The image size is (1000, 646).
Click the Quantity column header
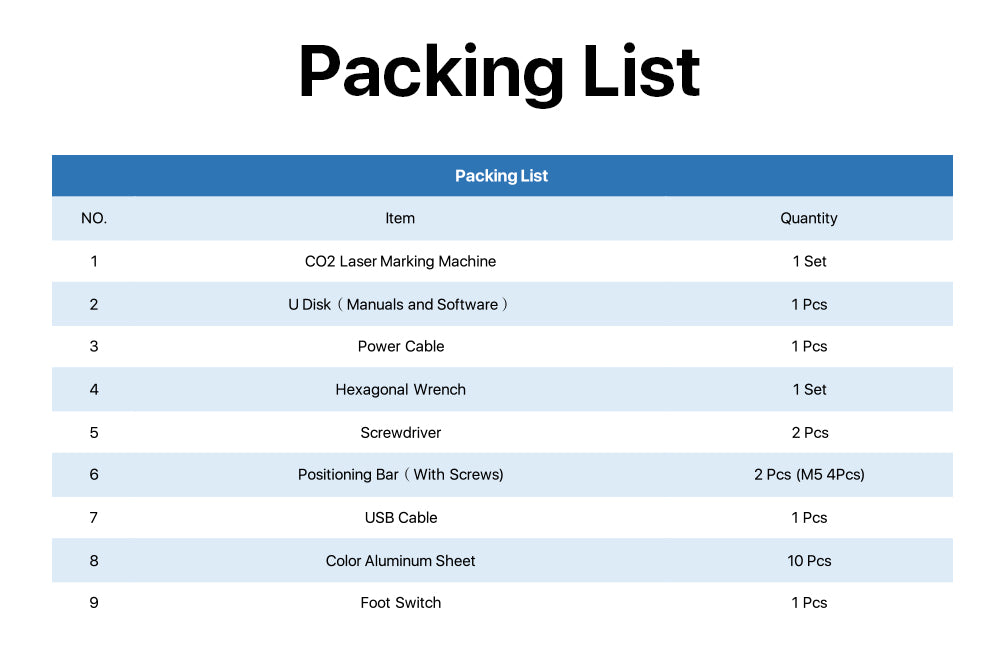click(x=809, y=218)
